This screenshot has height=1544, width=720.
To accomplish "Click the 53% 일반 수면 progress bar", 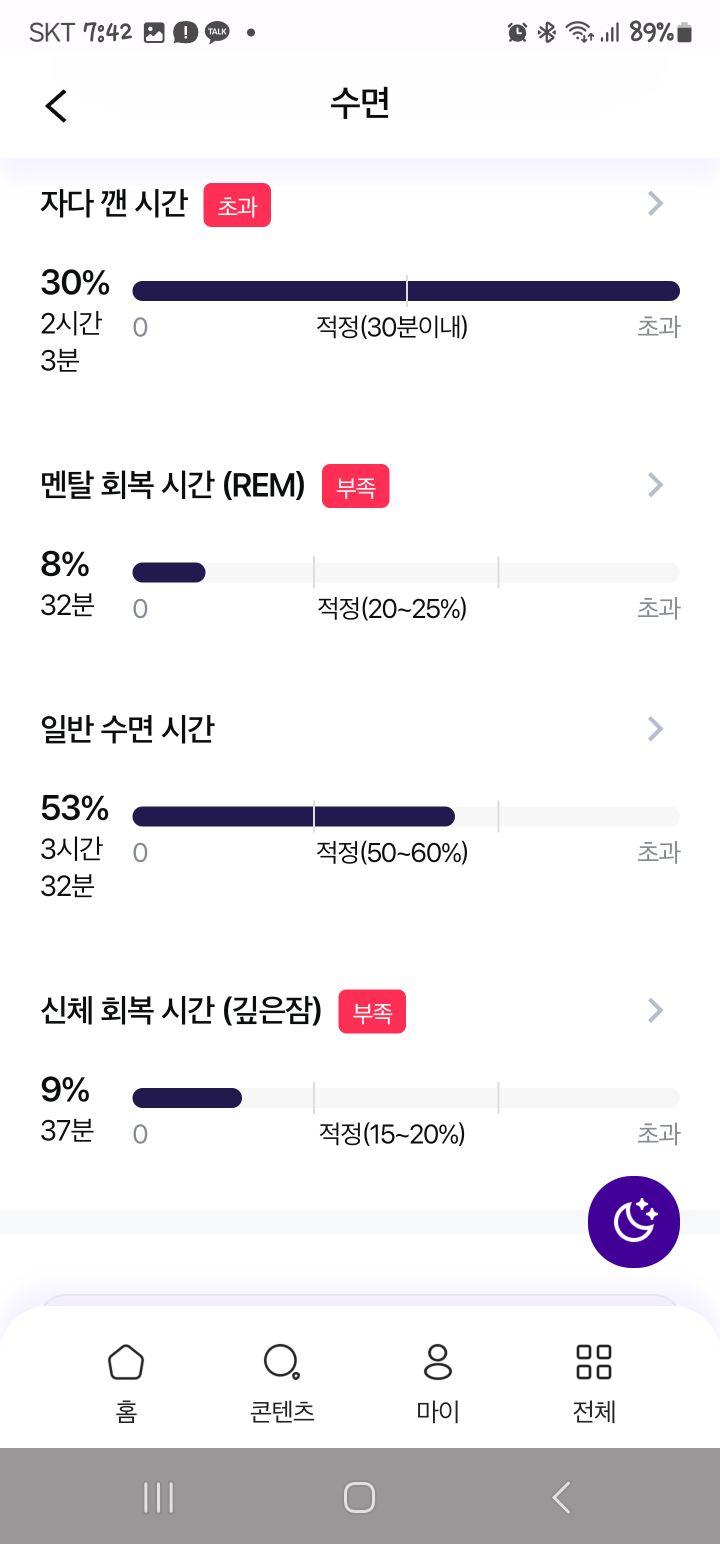I will (x=406, y=816).
